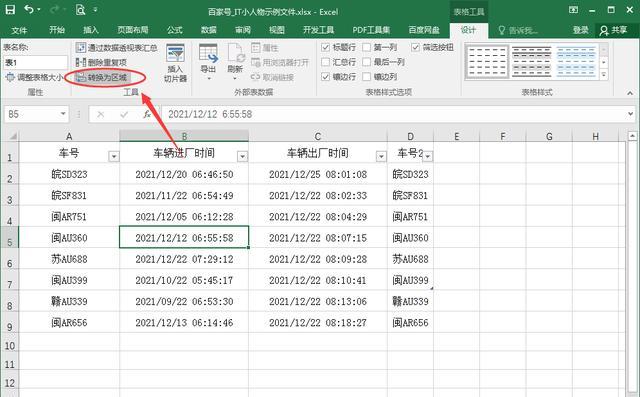This screenshot has height=397, width=640.
Task: Open the 视图 View tab
Action: [x=276, y=30]
